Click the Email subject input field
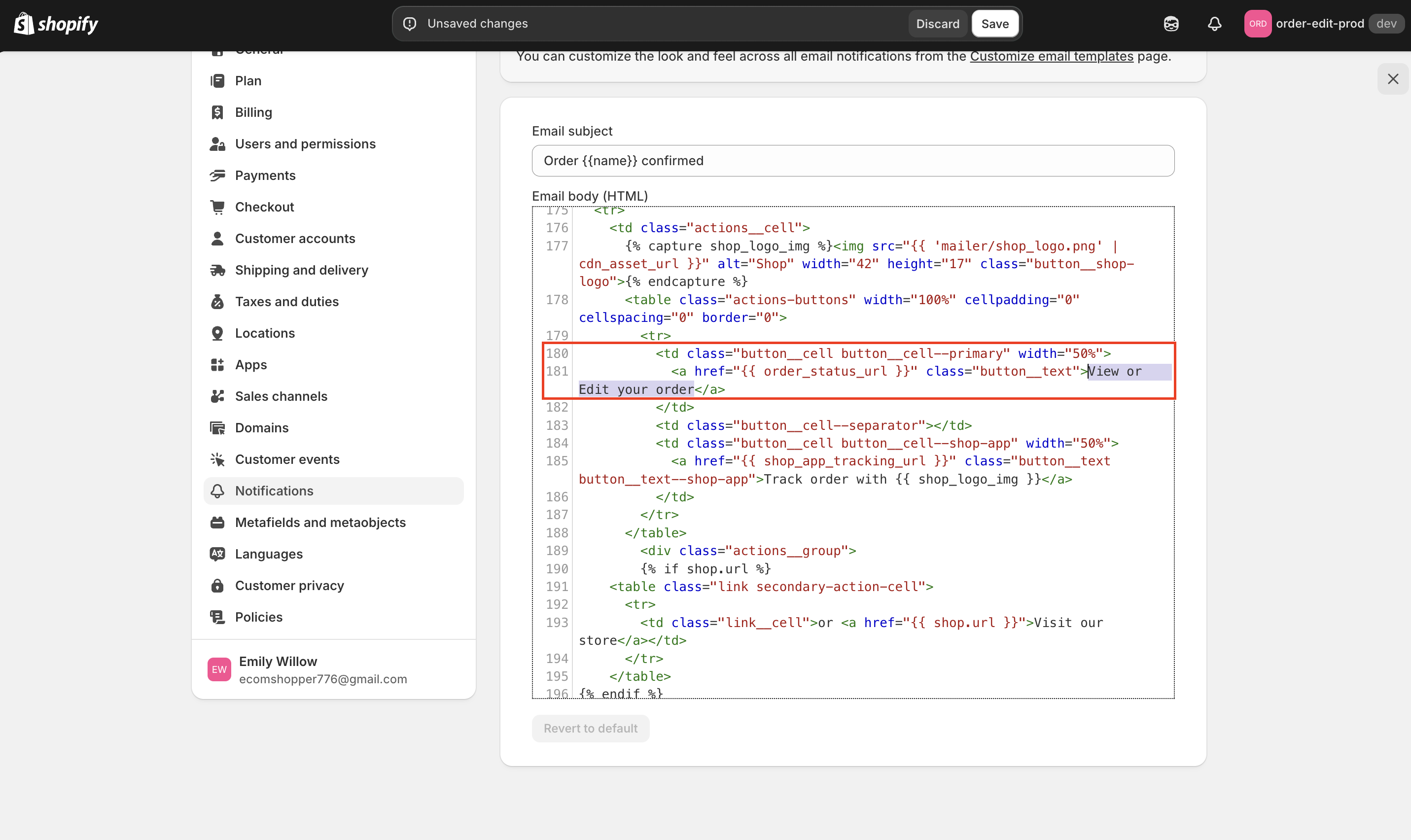The width and height of the screenshot is (1411, 840). (x=852, y=161)
